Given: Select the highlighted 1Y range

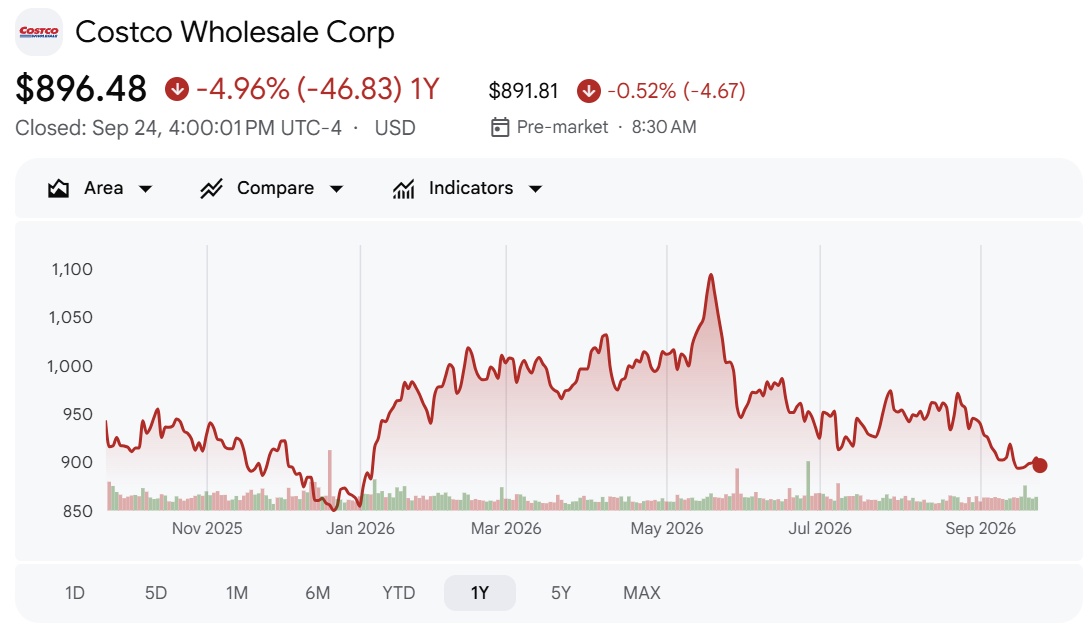Looking at the screenshot, I should point(480,593).
